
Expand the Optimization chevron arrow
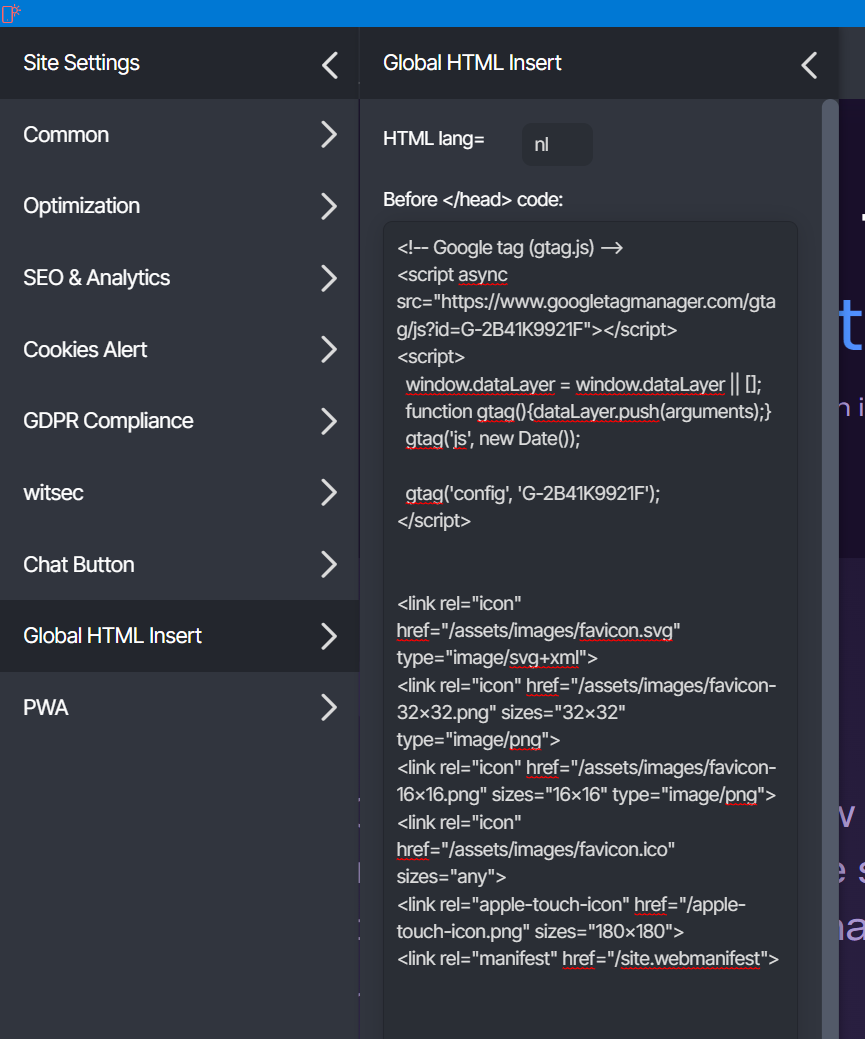pos(329,206)
